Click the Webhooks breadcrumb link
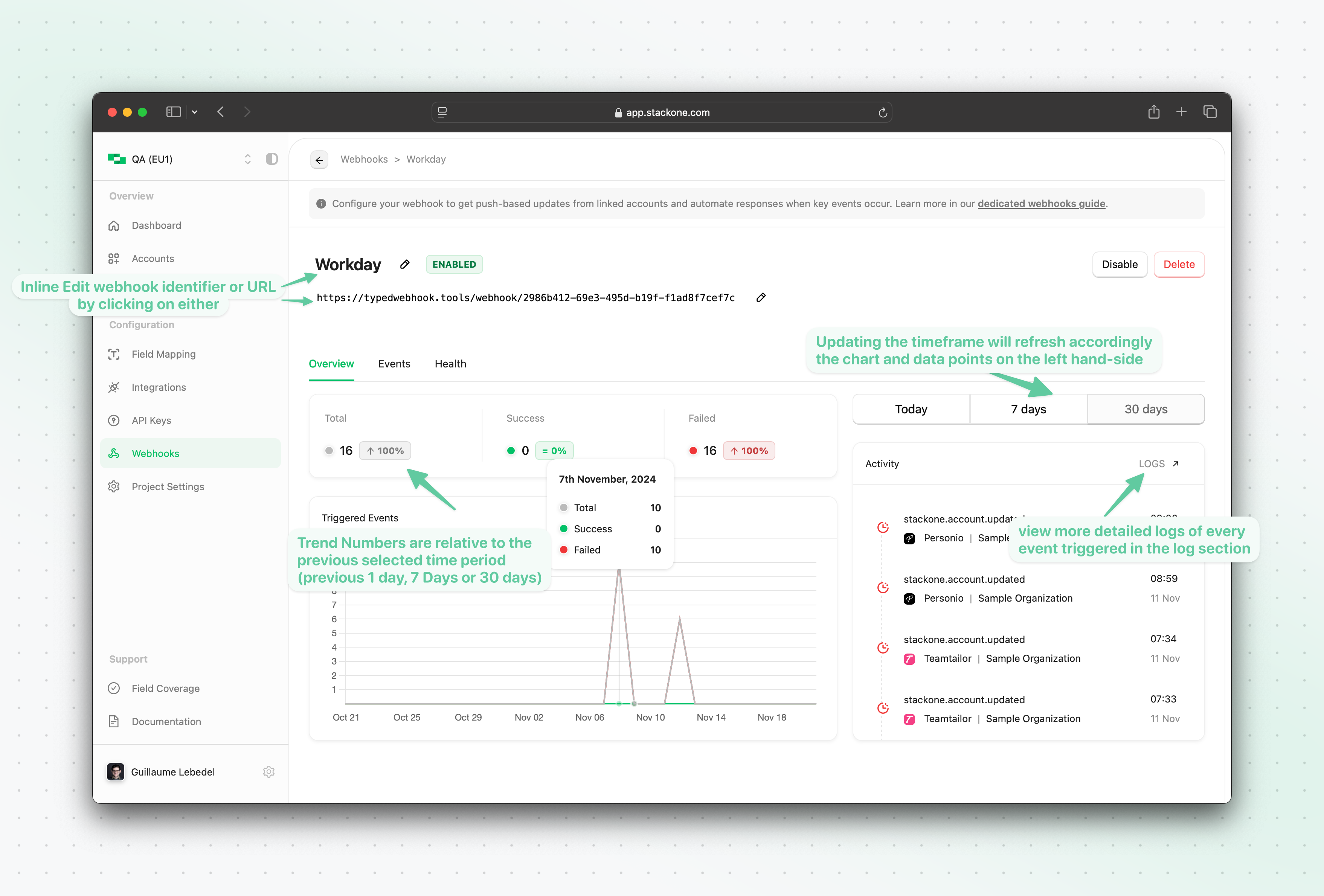This screenshot has height=896, width=1324. (x=364, y=160)
